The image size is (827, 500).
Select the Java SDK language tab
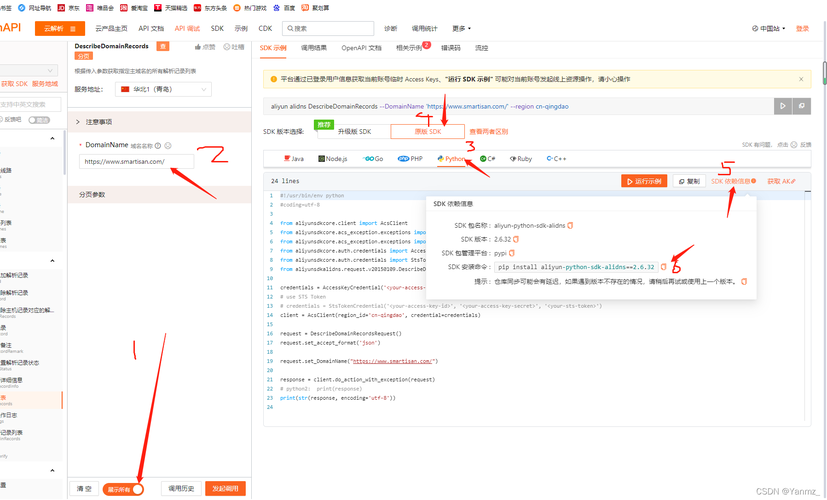point(294,158)
